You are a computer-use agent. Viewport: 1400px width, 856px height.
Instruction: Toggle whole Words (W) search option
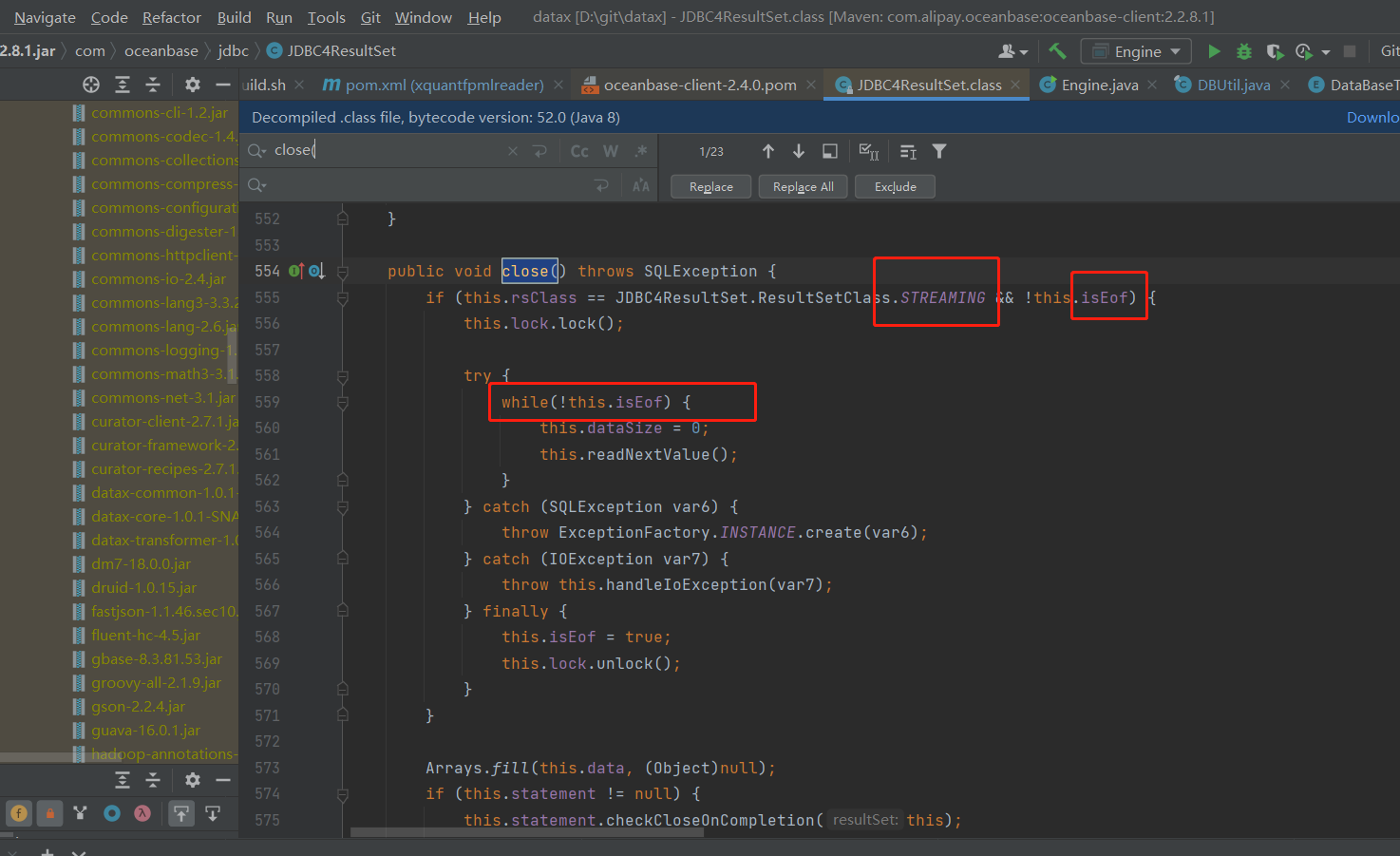pyautogui.click(x=611, y=151)
